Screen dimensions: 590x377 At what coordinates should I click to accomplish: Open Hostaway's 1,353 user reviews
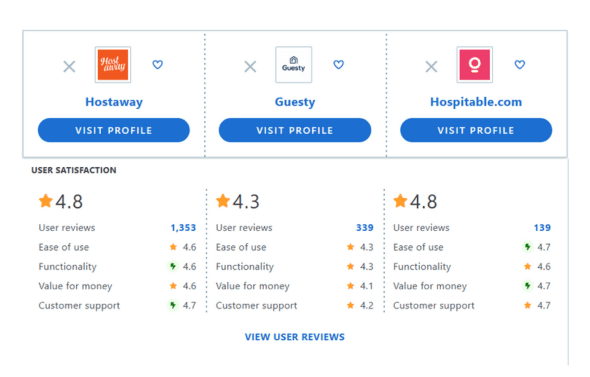click(x=183, y=228)
